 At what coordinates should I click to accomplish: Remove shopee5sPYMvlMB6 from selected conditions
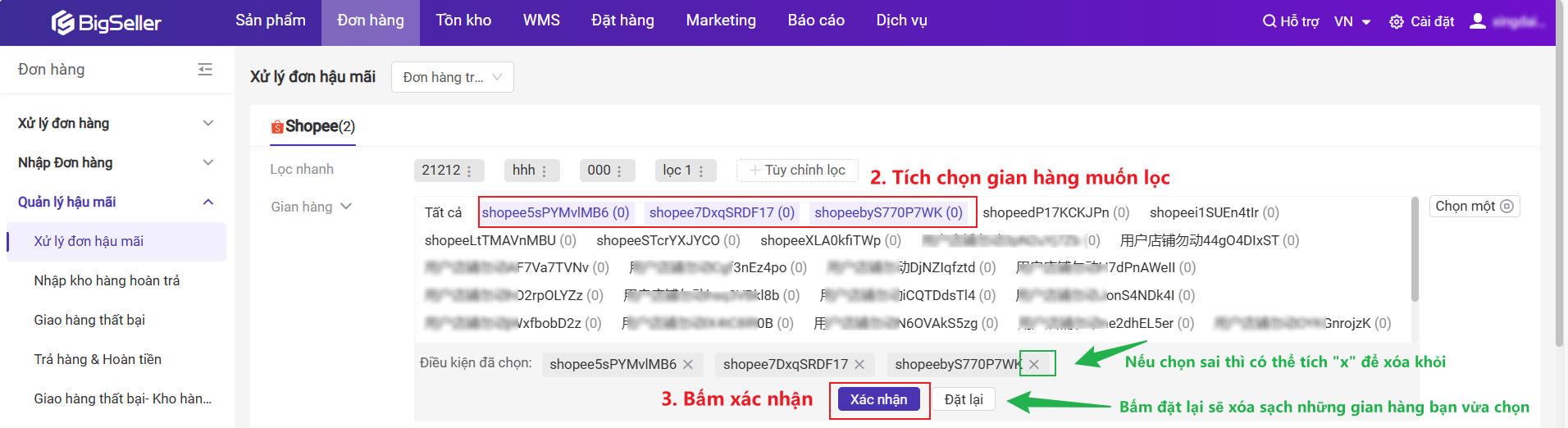688,364
